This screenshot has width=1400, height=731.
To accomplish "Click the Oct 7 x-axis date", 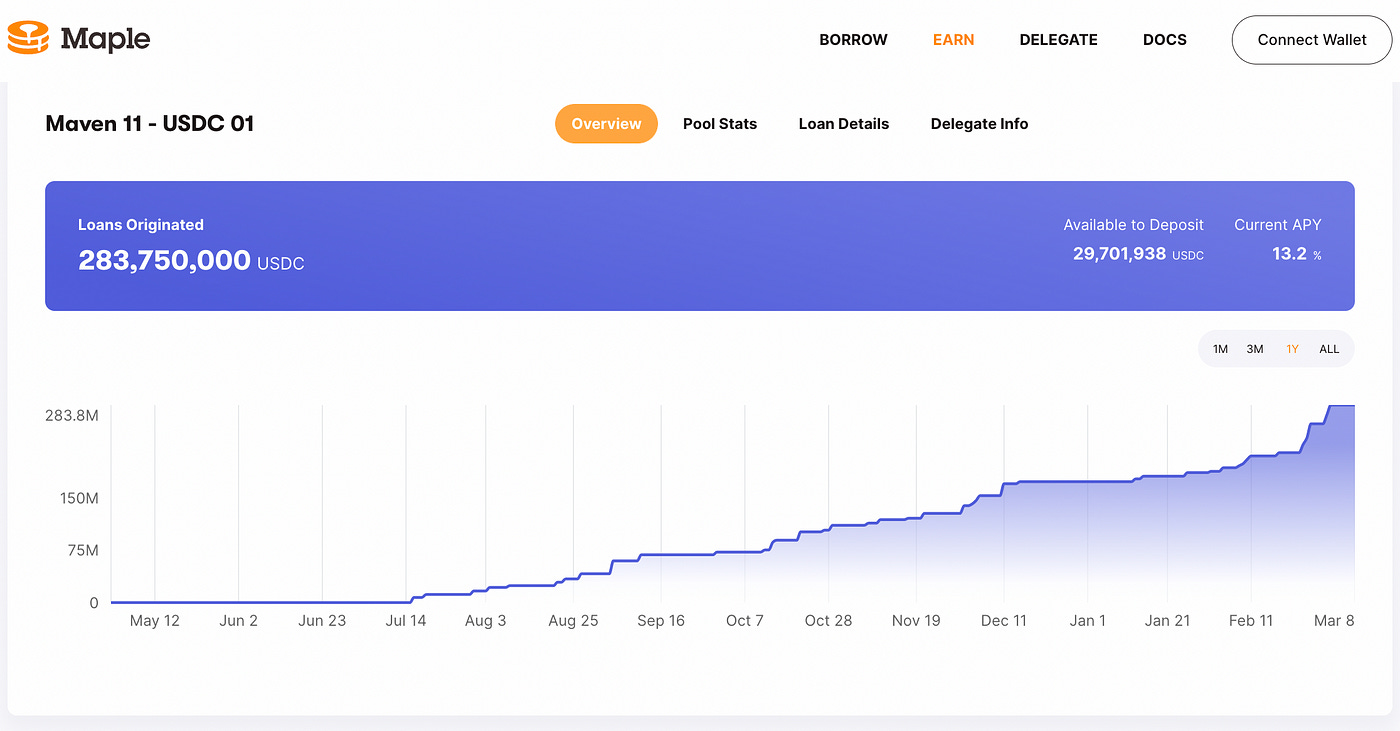I will pyautogui.click(x=745, y=621).
